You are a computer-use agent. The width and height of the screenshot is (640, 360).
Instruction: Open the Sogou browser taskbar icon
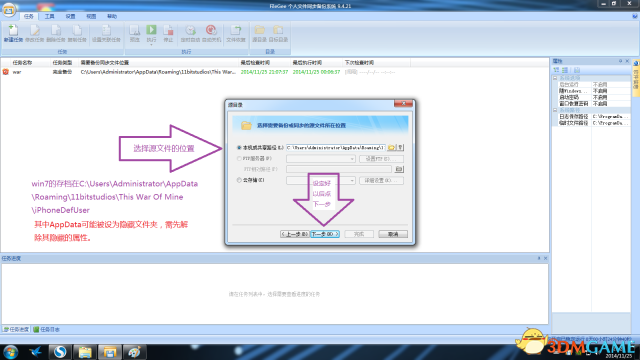[x=60, y=351]
